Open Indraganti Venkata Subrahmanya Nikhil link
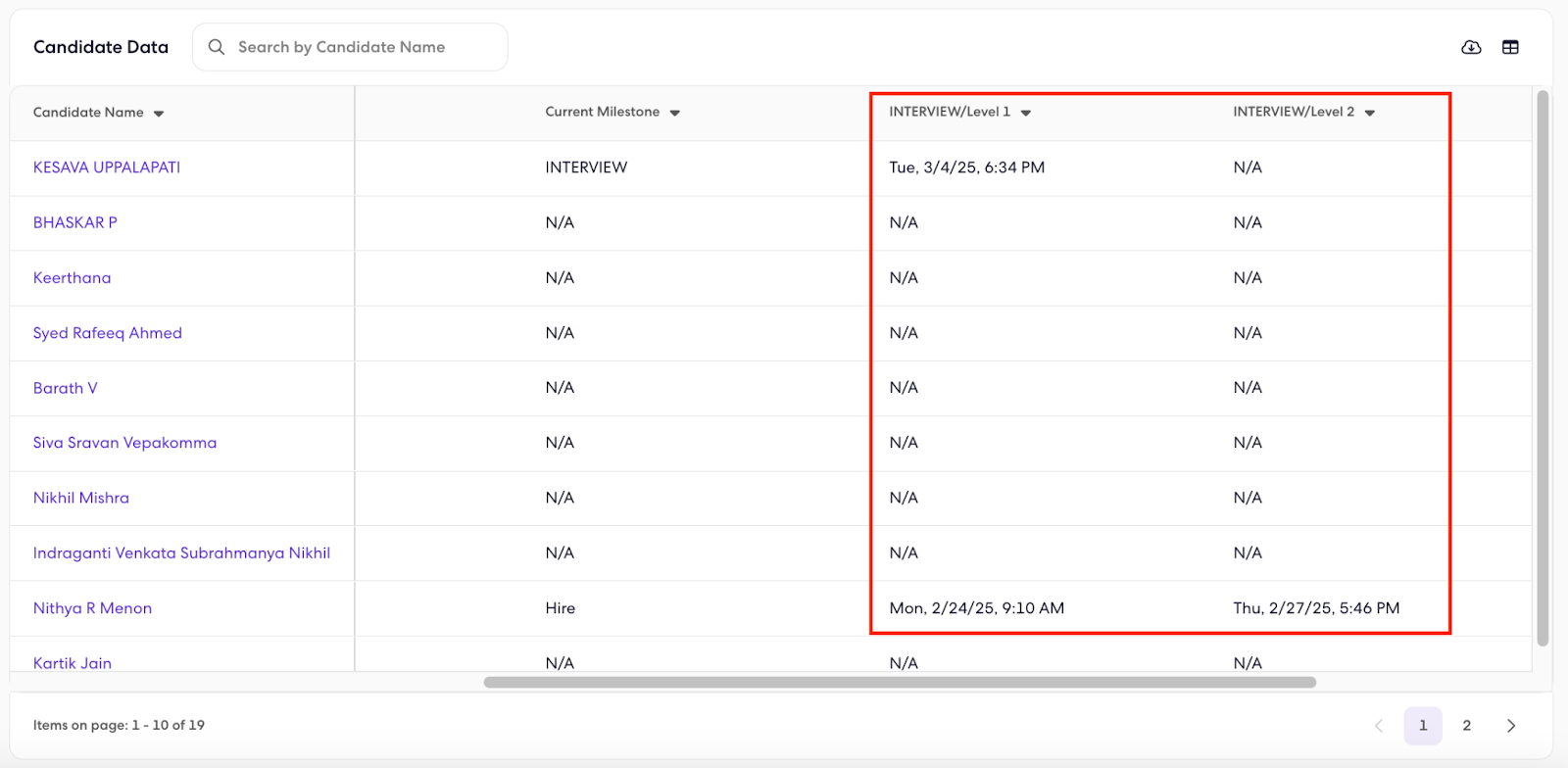Screen dimensions: 1568x768 (x=182, y=553)
